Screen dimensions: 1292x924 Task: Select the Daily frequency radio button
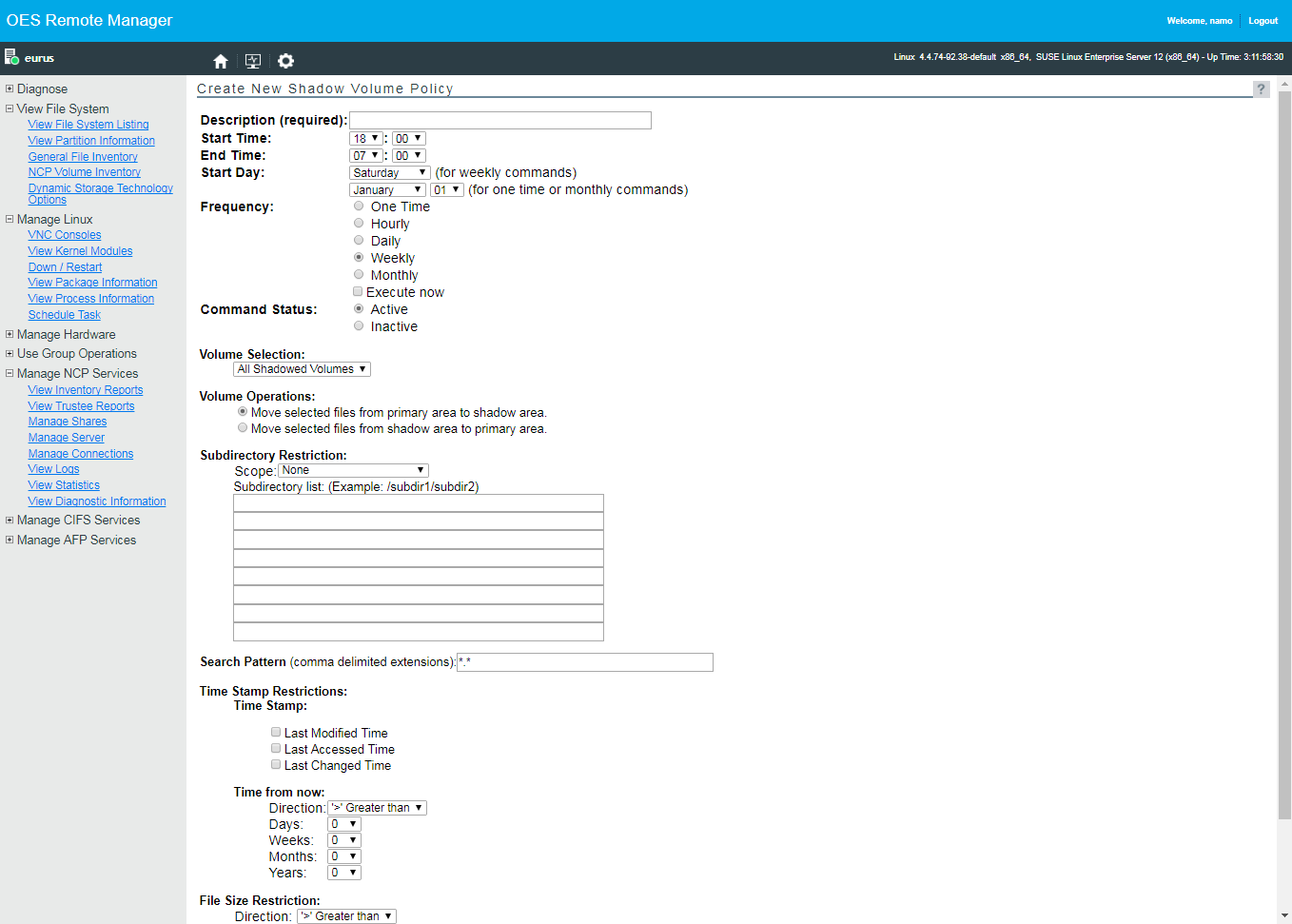pos(359,240)
